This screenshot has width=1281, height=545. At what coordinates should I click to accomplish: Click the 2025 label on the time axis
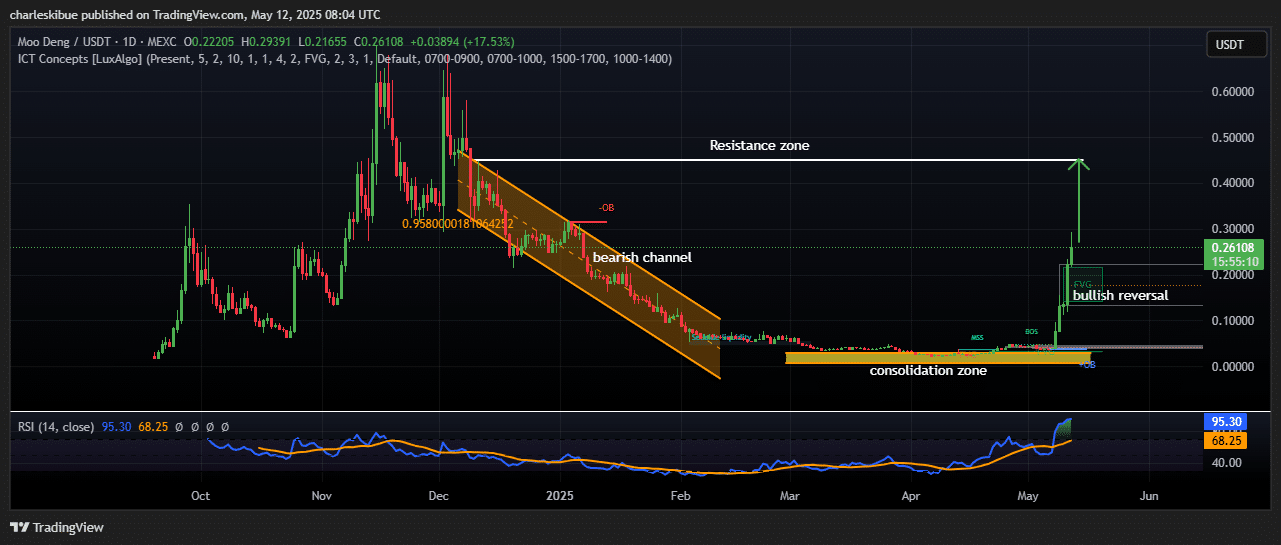tap(560, 495)
